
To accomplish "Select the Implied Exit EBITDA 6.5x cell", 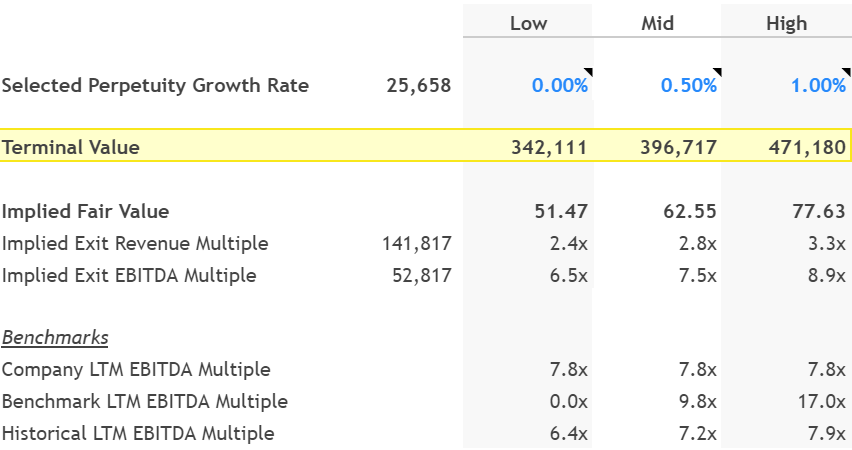I will pyautogui.click(x=528, y=275).
